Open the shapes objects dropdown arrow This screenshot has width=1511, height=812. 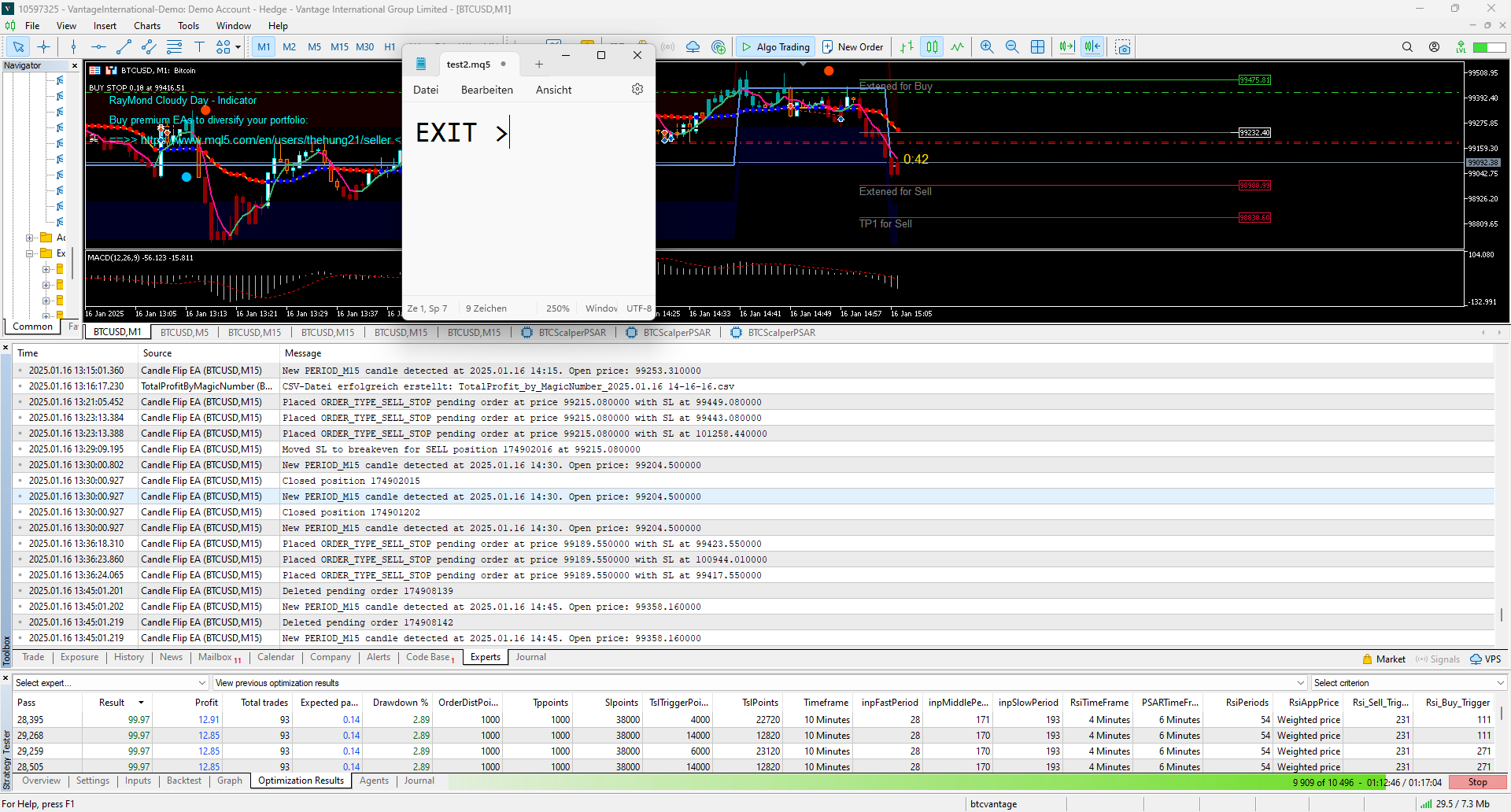click(238, 47)
